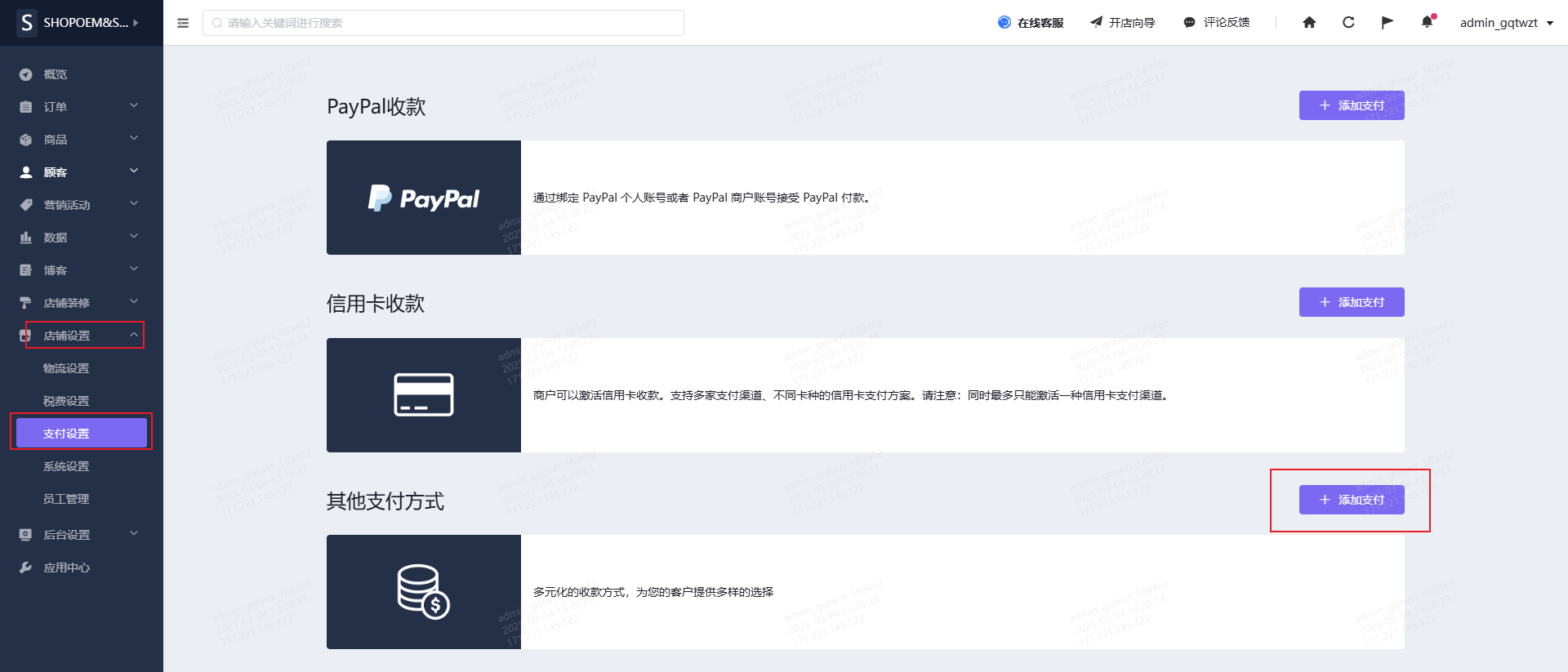
Task: Click the 评论反馈 link text
Action: tap(1227, 23)
